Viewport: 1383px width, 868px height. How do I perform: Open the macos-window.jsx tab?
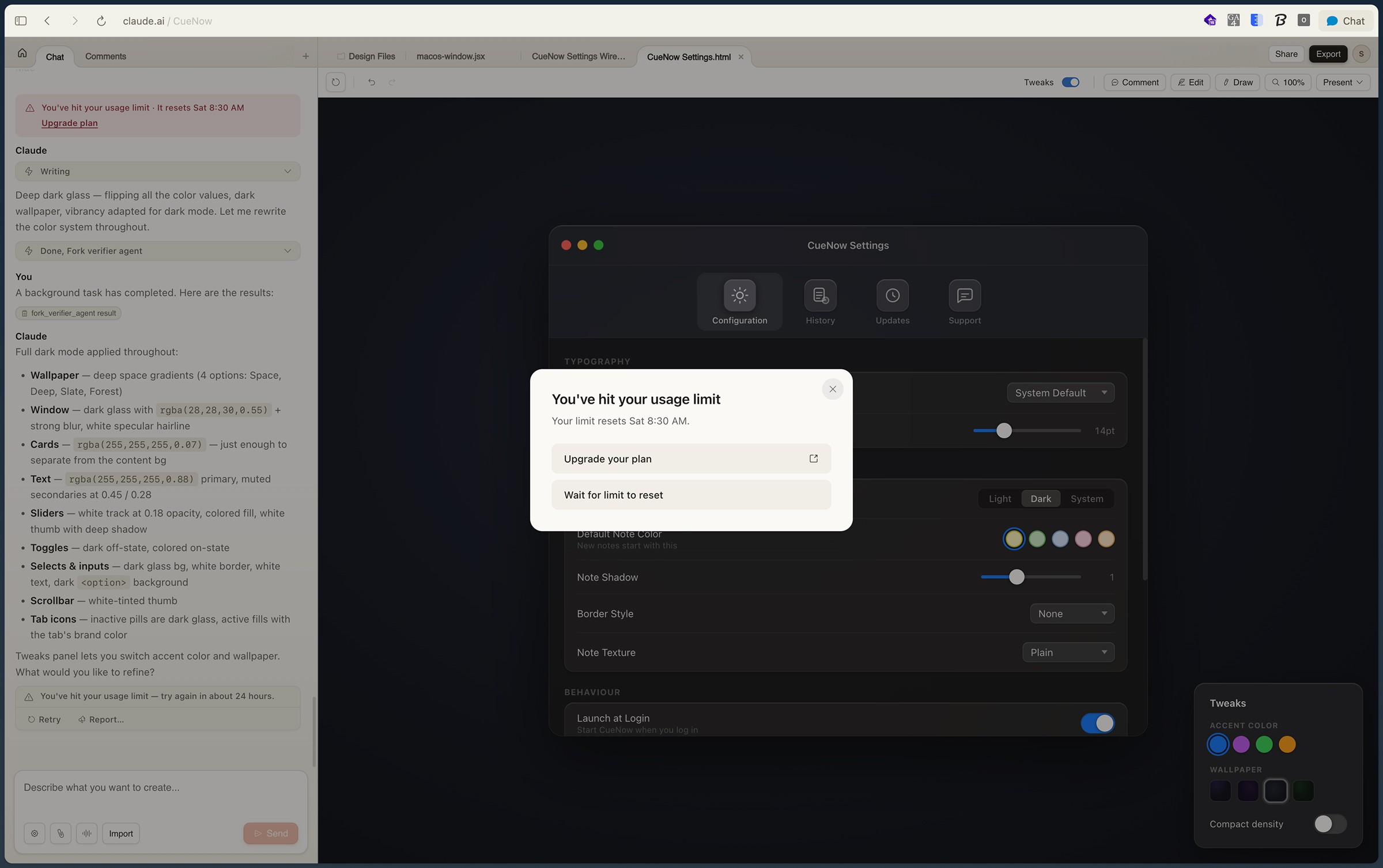point(451,56)
